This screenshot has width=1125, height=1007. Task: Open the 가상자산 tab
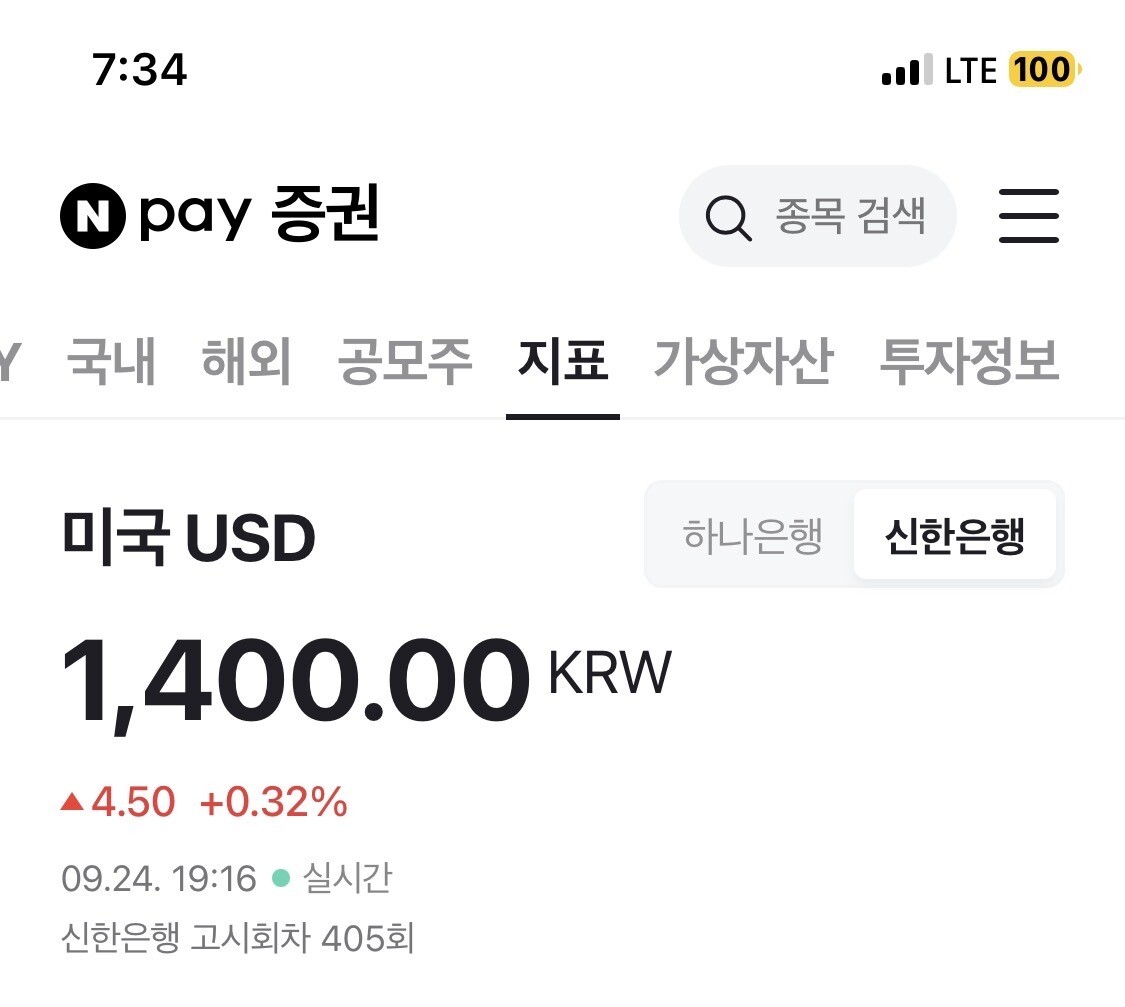742,361
